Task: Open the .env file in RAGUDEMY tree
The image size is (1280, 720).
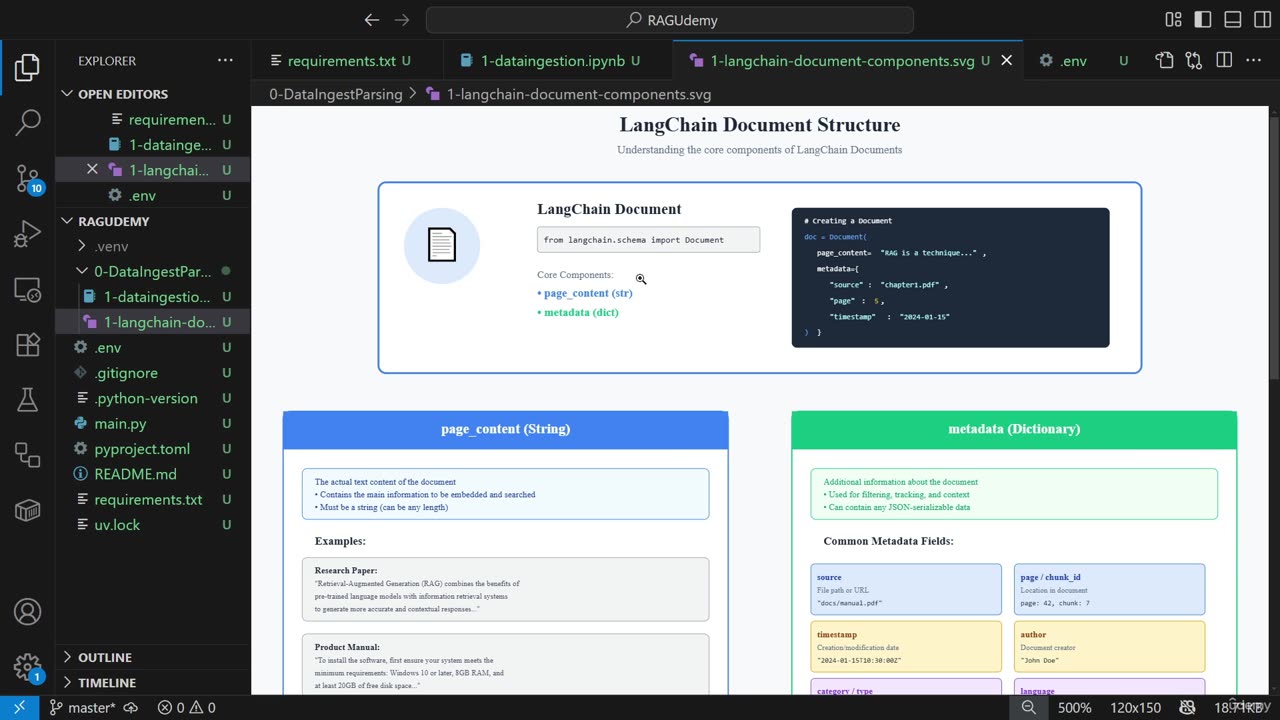Action: click(152, 347)
